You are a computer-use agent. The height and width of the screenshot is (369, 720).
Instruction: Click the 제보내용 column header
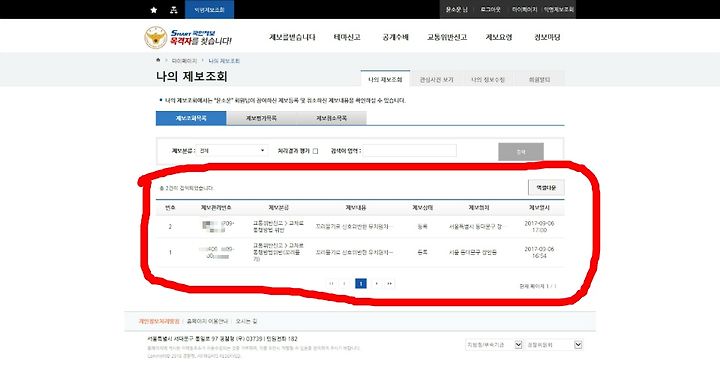tap(355, 208)
